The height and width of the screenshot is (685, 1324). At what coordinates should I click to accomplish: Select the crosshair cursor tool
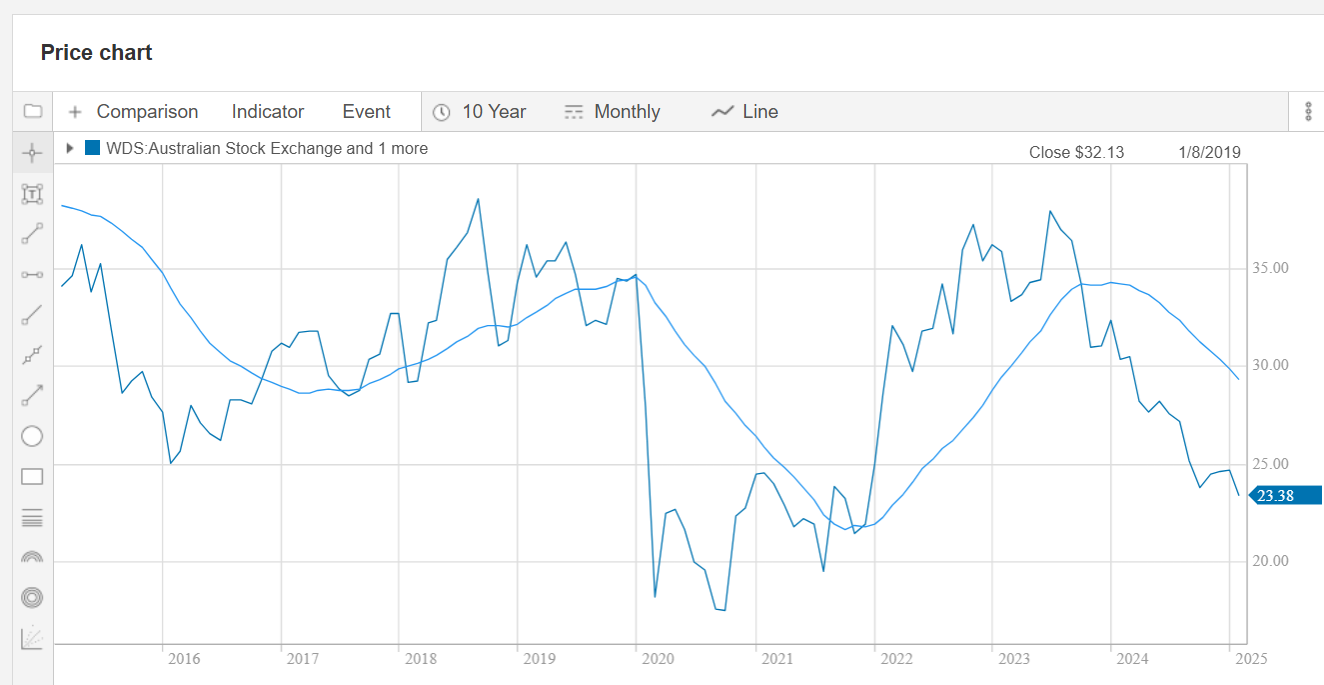(x=32, y=153)
